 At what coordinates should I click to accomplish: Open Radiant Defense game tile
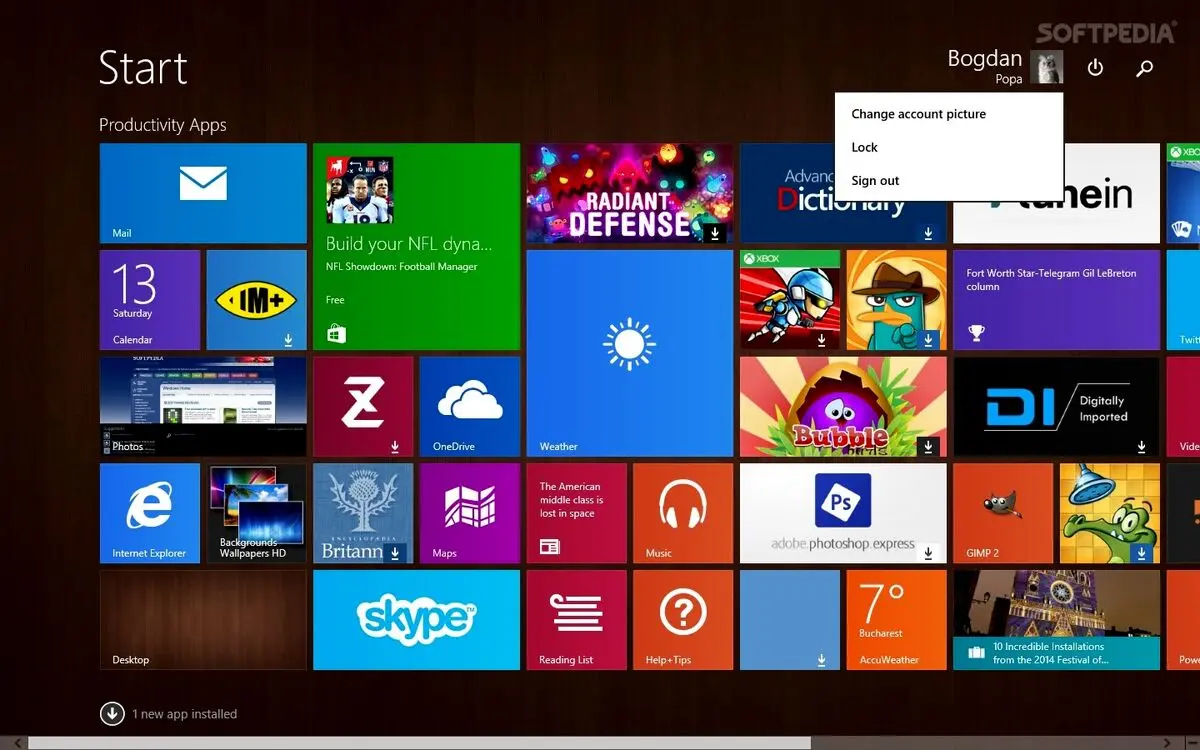pos(630,193)
